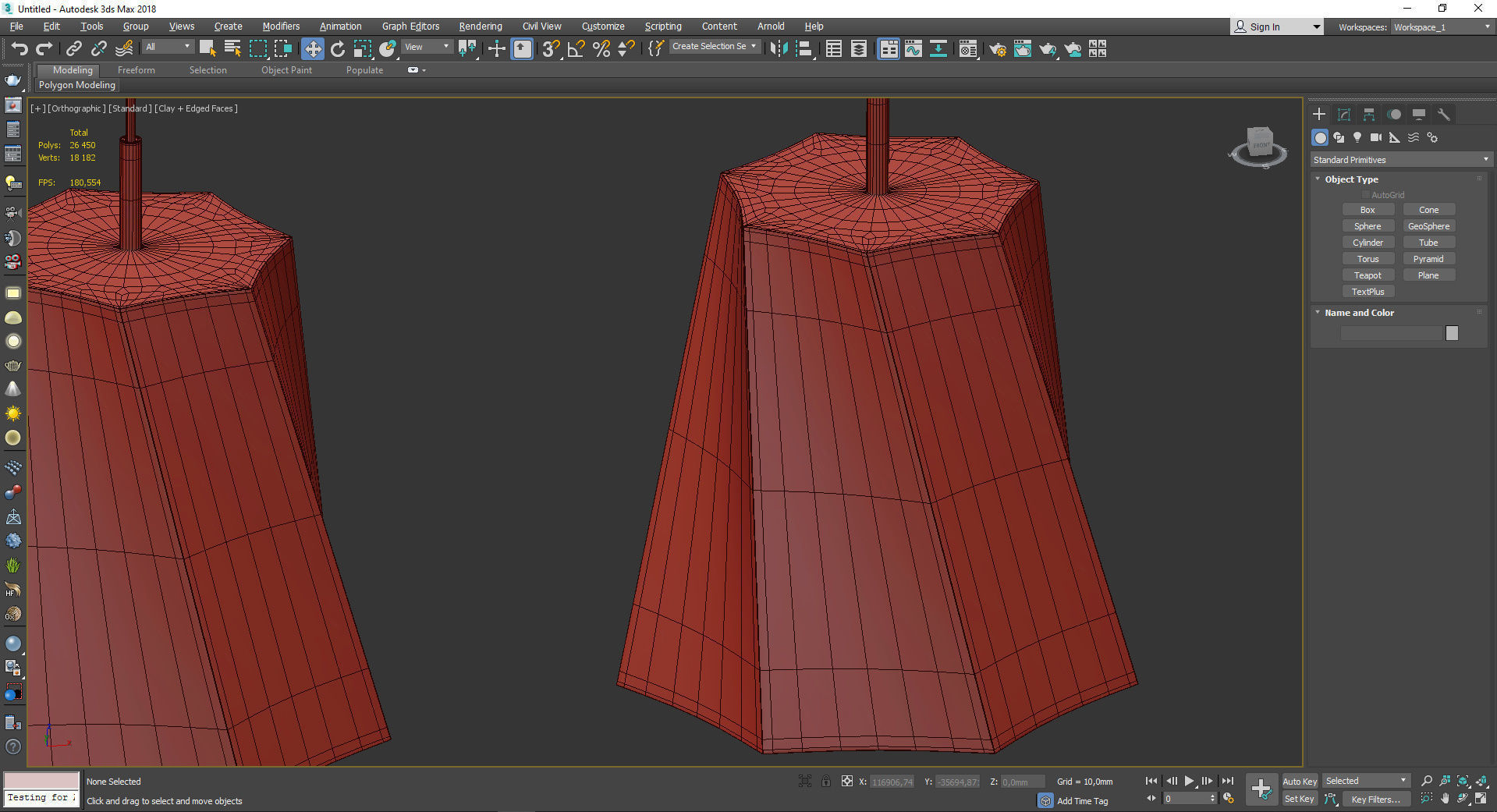Screen dimensions: 1497x812
Task: Select the Lights creation category
Action: pyautogui.click(x=1357, y=137)
